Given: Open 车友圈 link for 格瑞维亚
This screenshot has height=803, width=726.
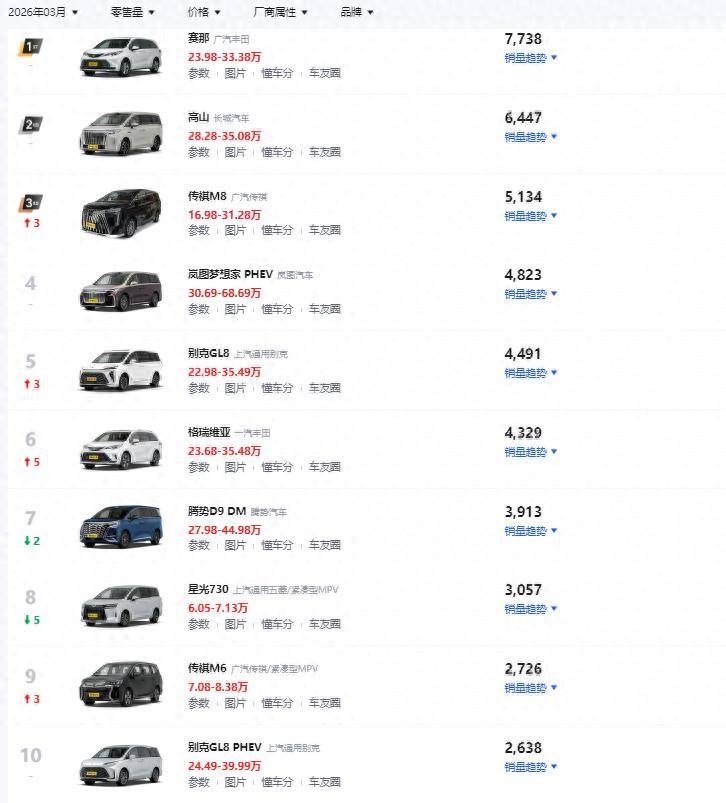Looking at the screenshot, I should (x=324, y=467).
